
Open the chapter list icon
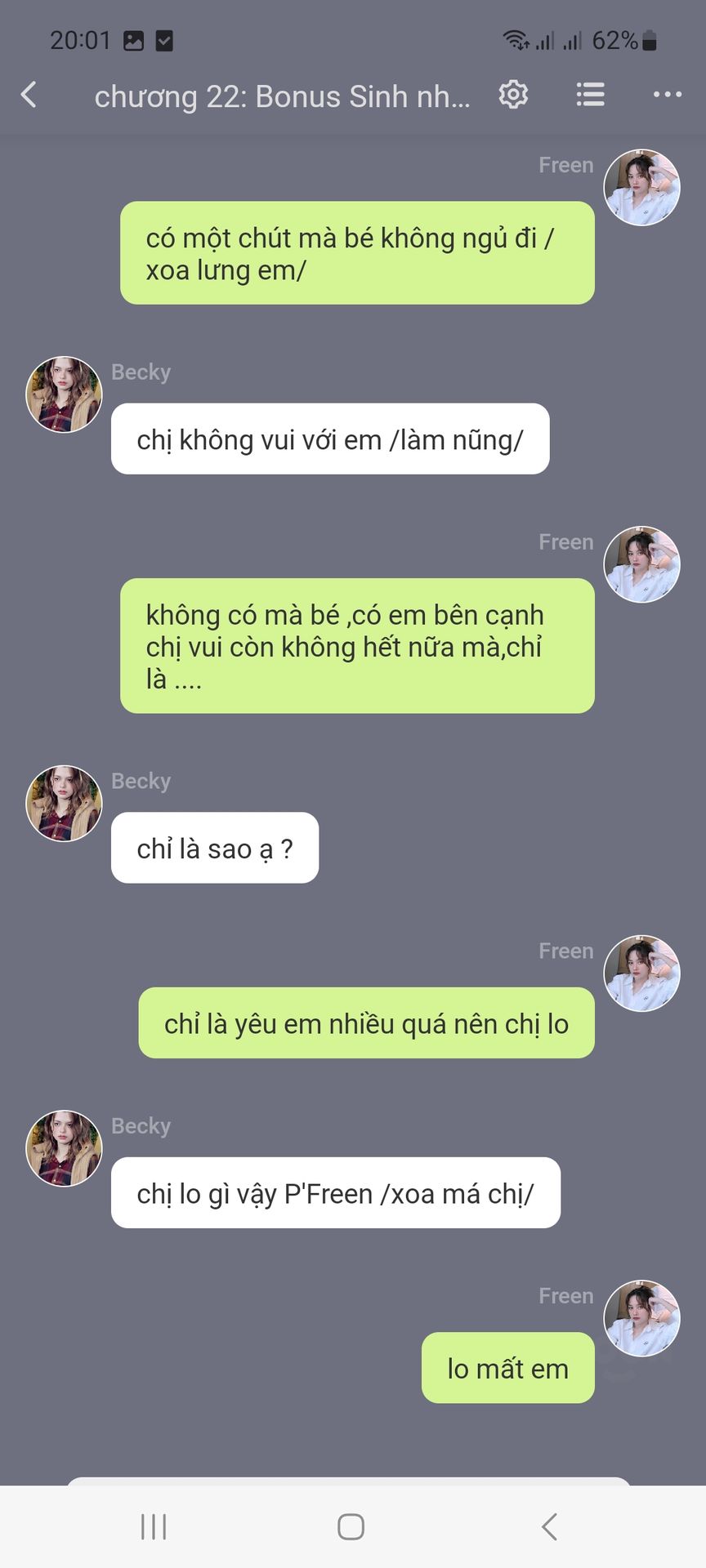click(590, 95)
